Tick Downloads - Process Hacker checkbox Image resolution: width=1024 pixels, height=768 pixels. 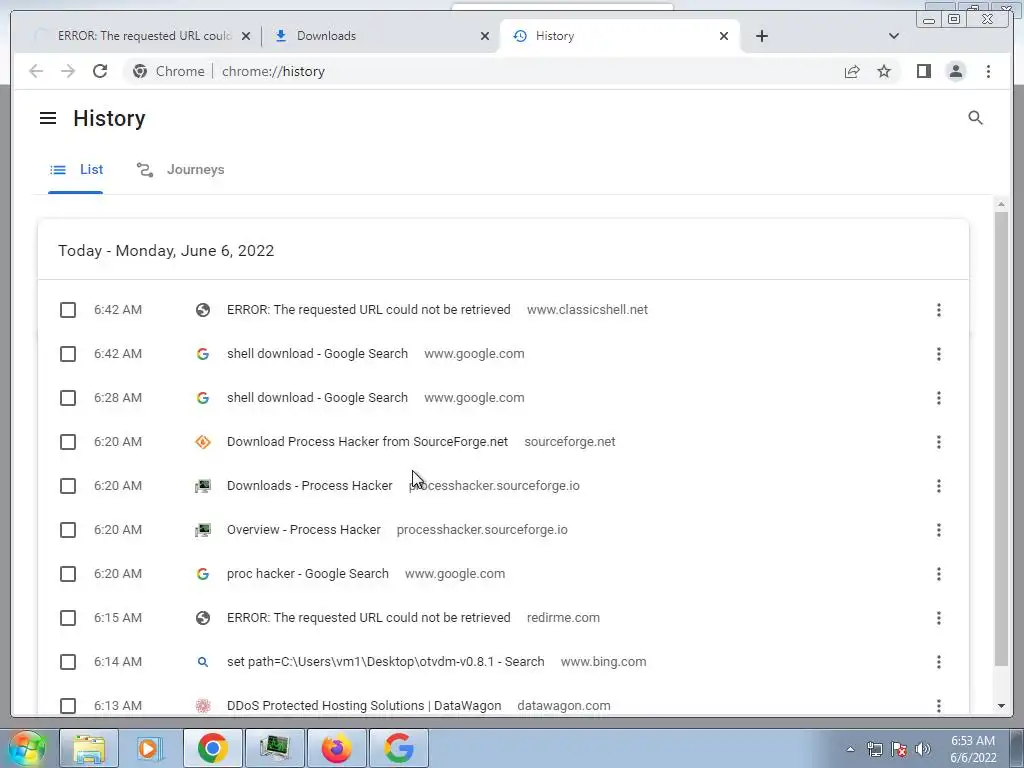[68, 486]
